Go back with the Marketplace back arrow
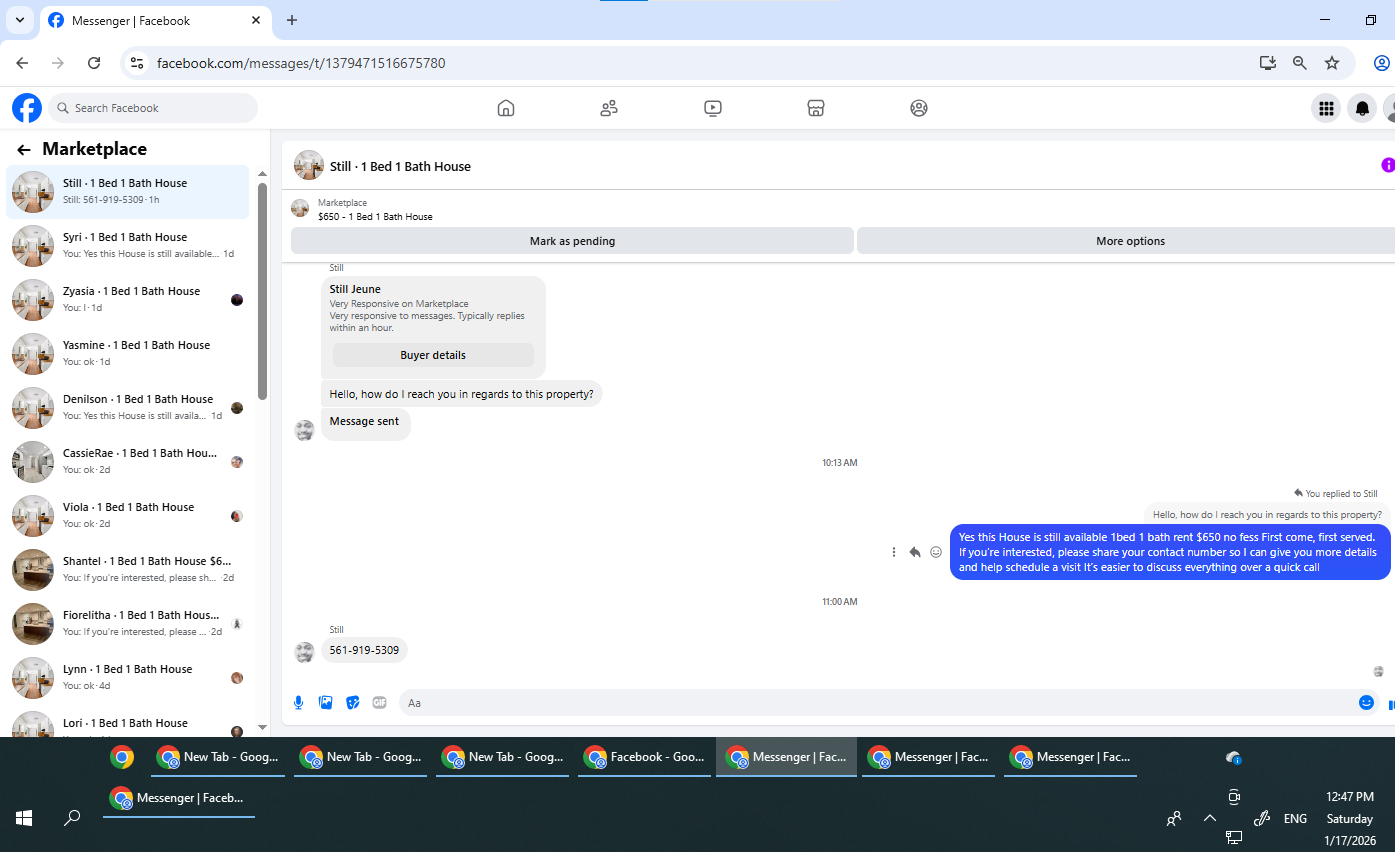 24,150
